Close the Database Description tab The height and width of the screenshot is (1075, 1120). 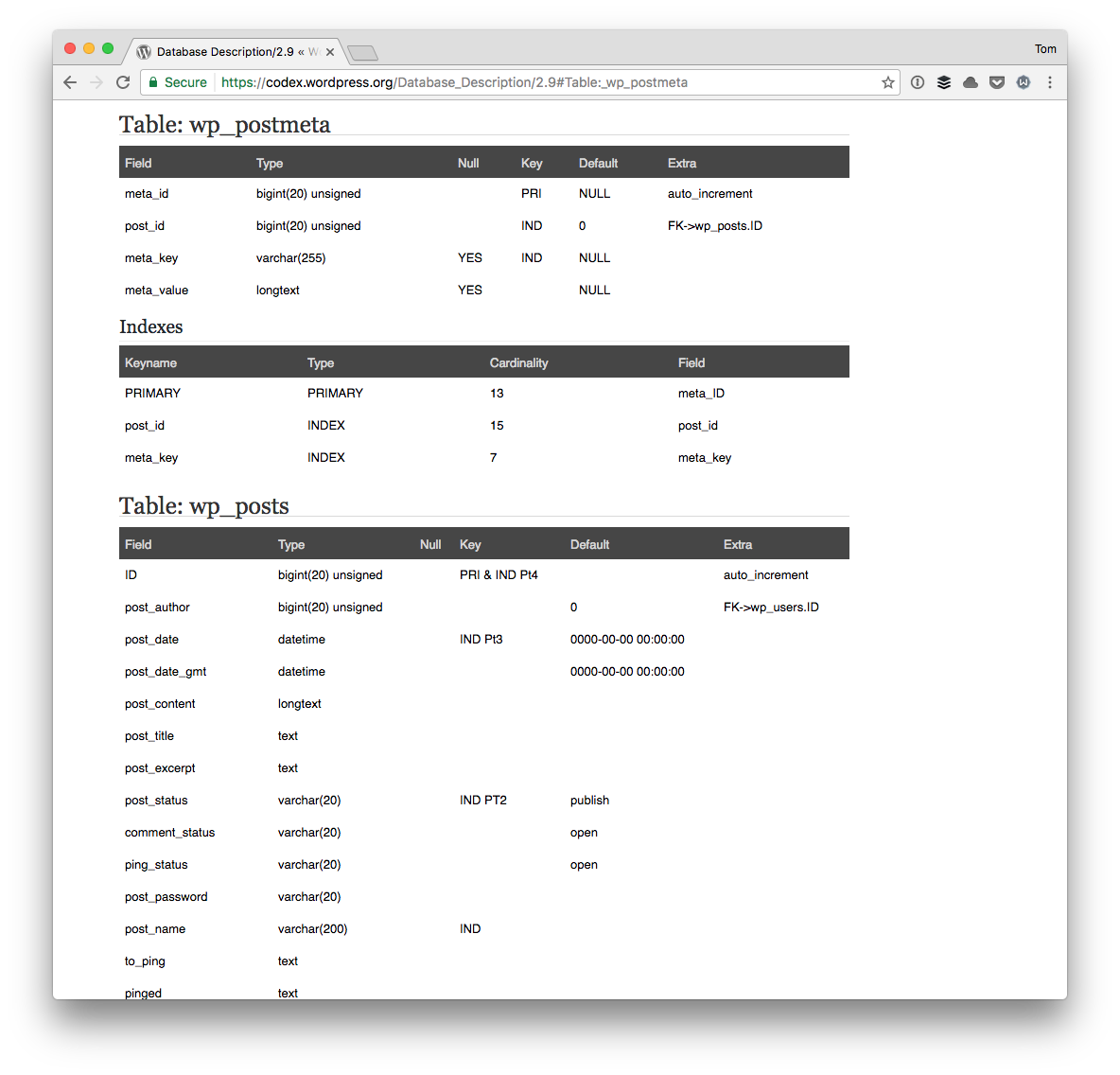[330, 52]
